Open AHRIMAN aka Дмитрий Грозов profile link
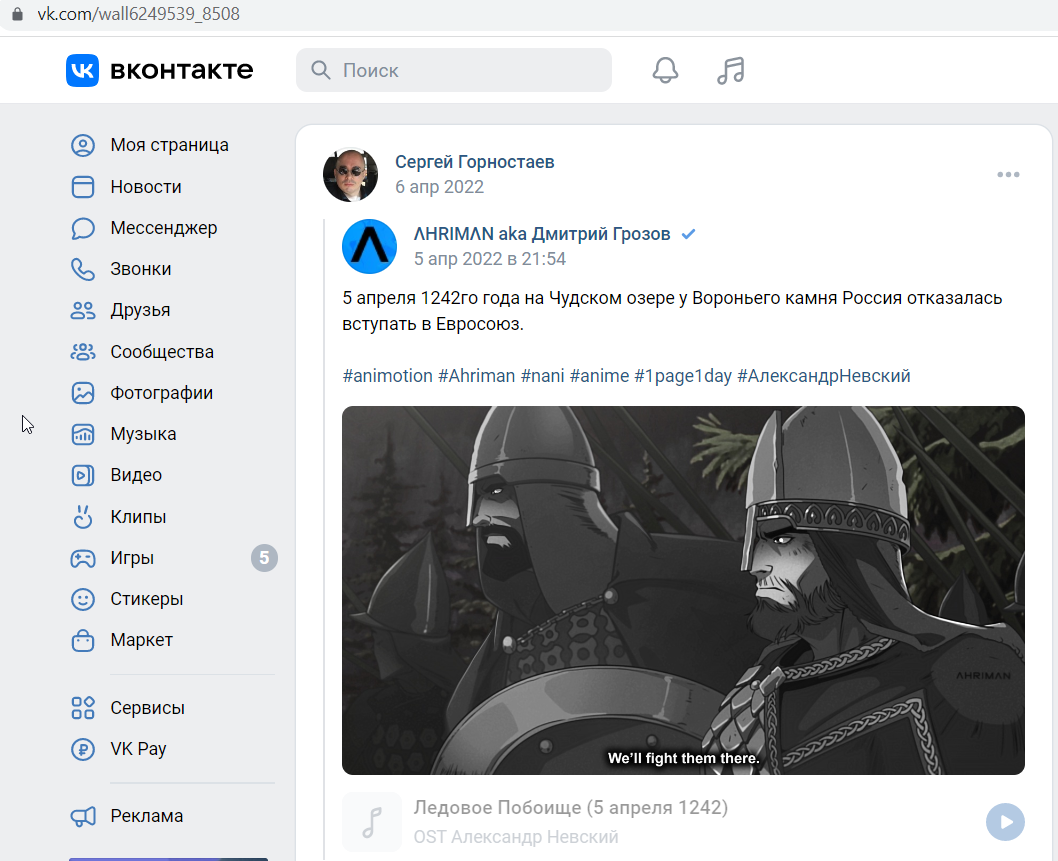Viewport: 1058px width, 861px height. click(542, 234)
